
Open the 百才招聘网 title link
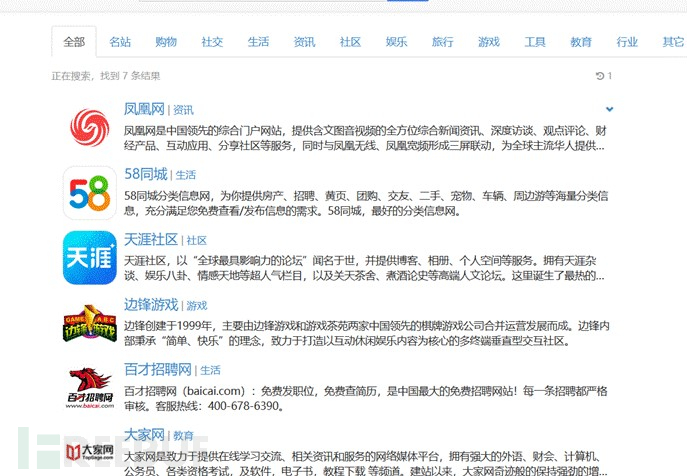pyautogui.click(x=158, y=369)
